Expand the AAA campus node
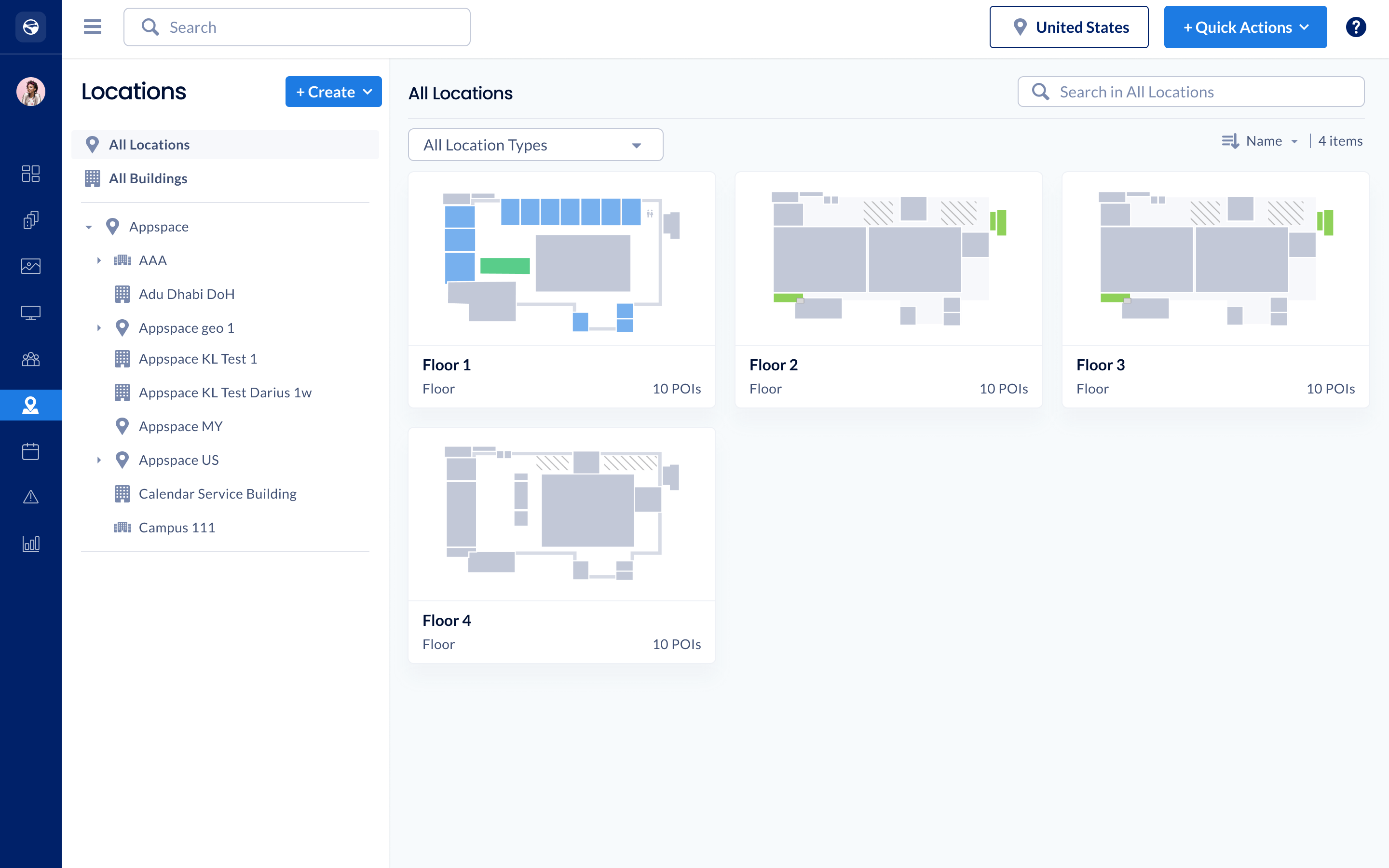1389x868 pixels. [99, 260]
